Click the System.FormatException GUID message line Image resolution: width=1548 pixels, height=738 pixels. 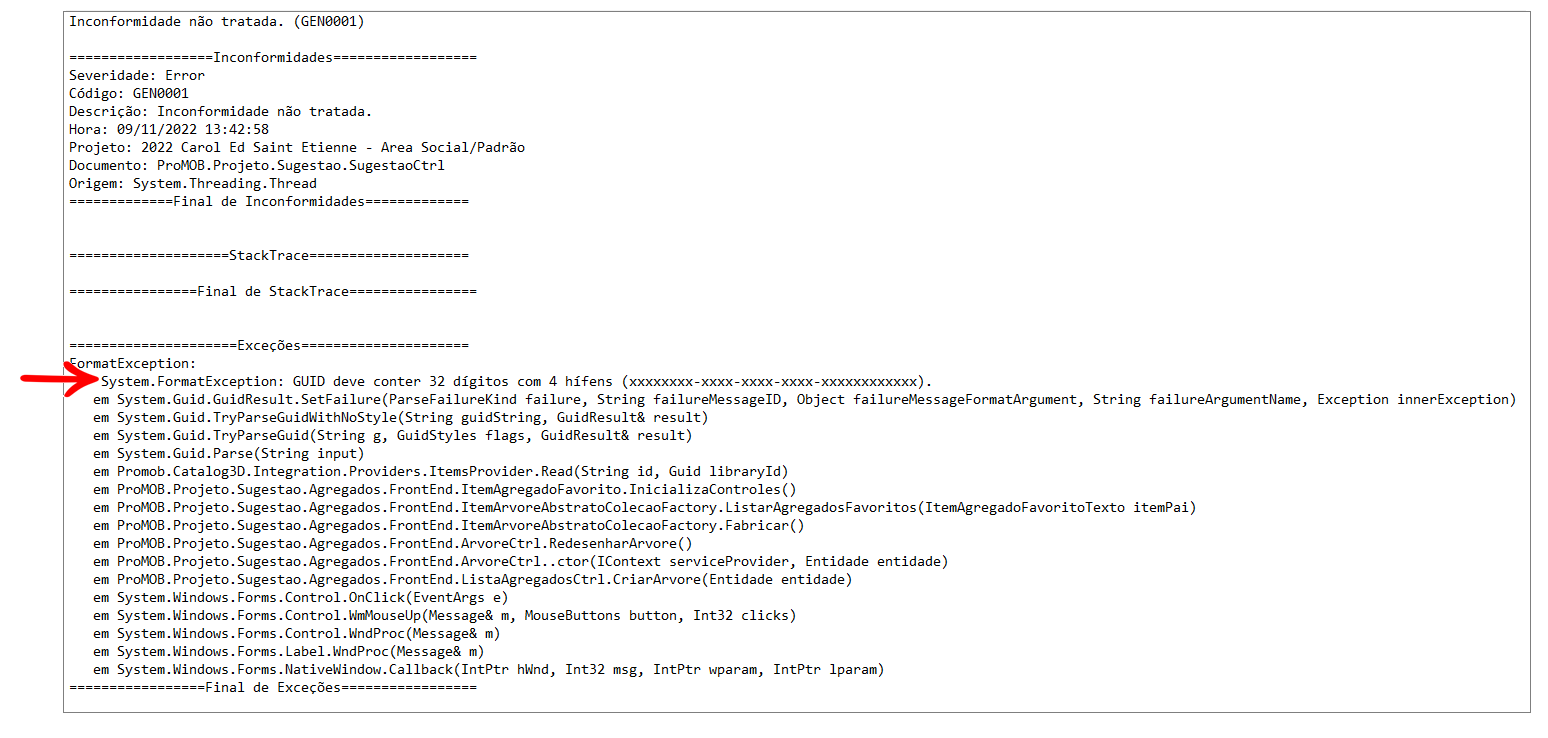pyautogui.click(x=517, y=381)
